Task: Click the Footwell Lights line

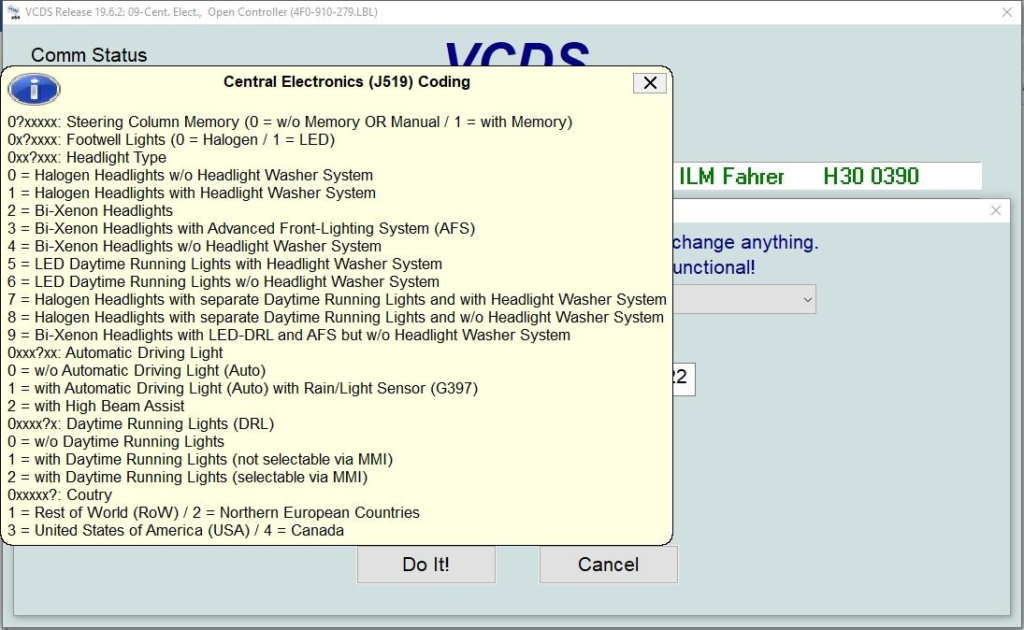Action: (x=171, y=140)
